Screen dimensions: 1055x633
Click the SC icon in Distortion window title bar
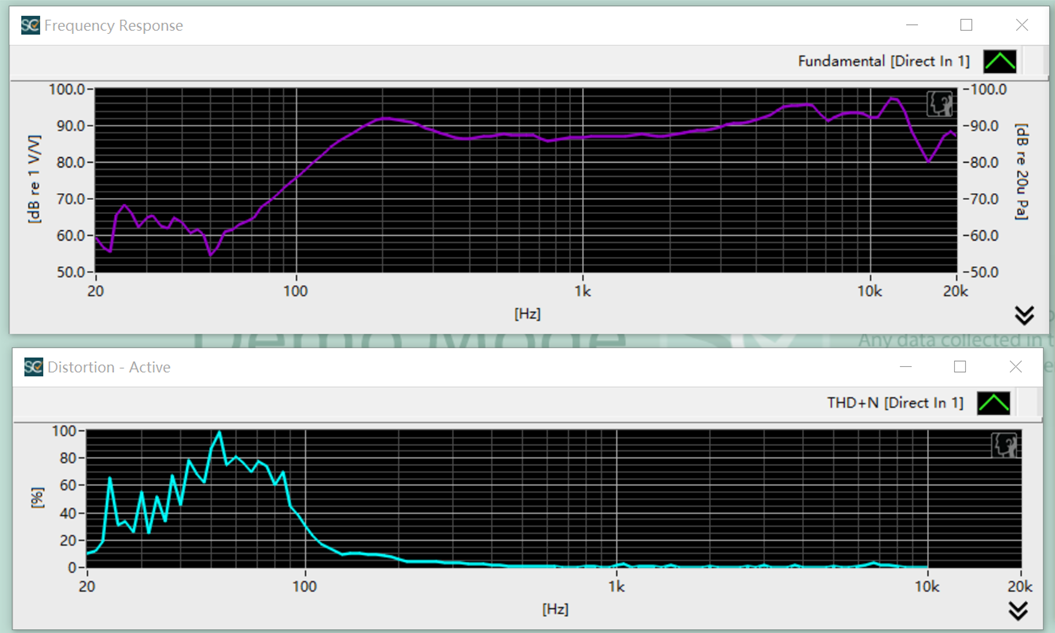pos(33,367)
